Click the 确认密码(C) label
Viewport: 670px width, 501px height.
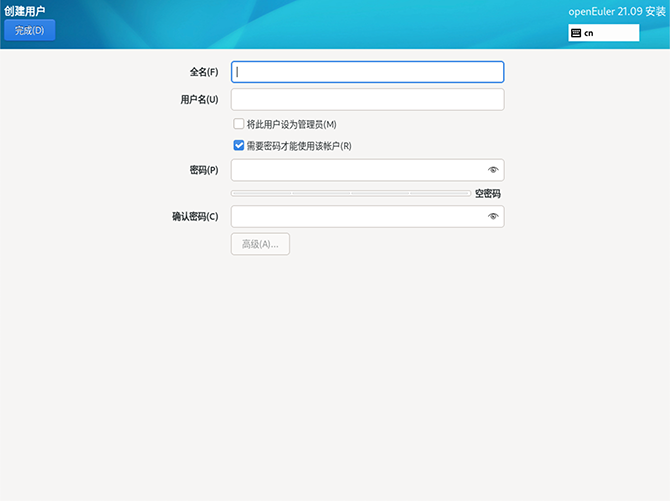pyautogui.click(x=195, y=216)
